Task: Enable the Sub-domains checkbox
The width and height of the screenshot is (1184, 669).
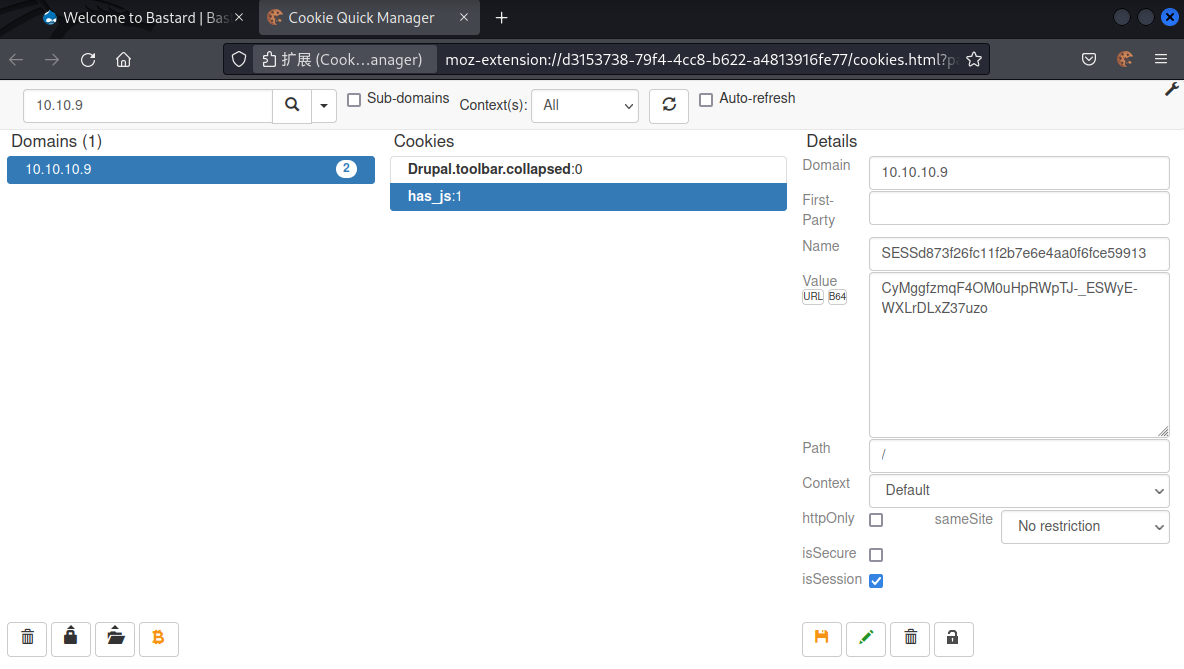Action: pos(354,99)
